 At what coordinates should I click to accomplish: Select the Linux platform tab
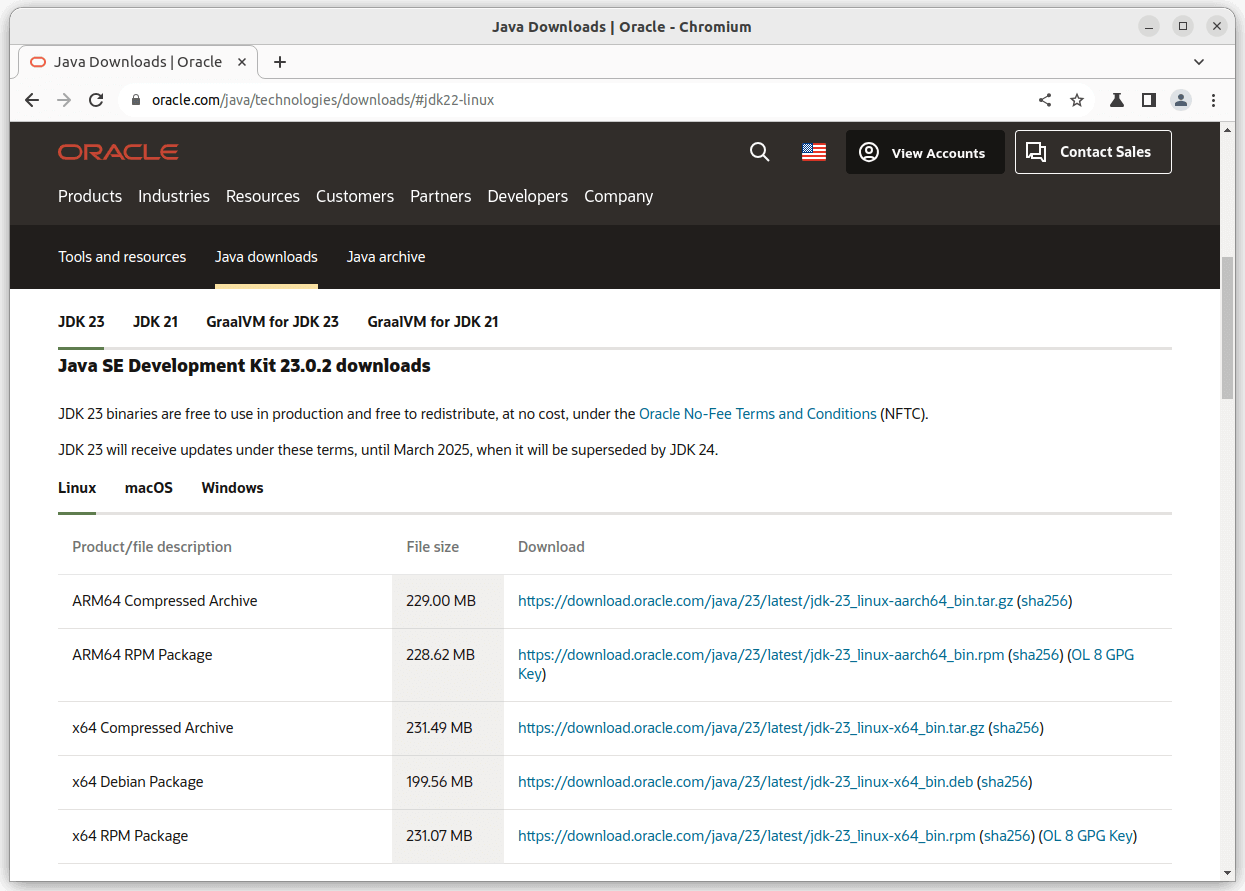(77, 488)
